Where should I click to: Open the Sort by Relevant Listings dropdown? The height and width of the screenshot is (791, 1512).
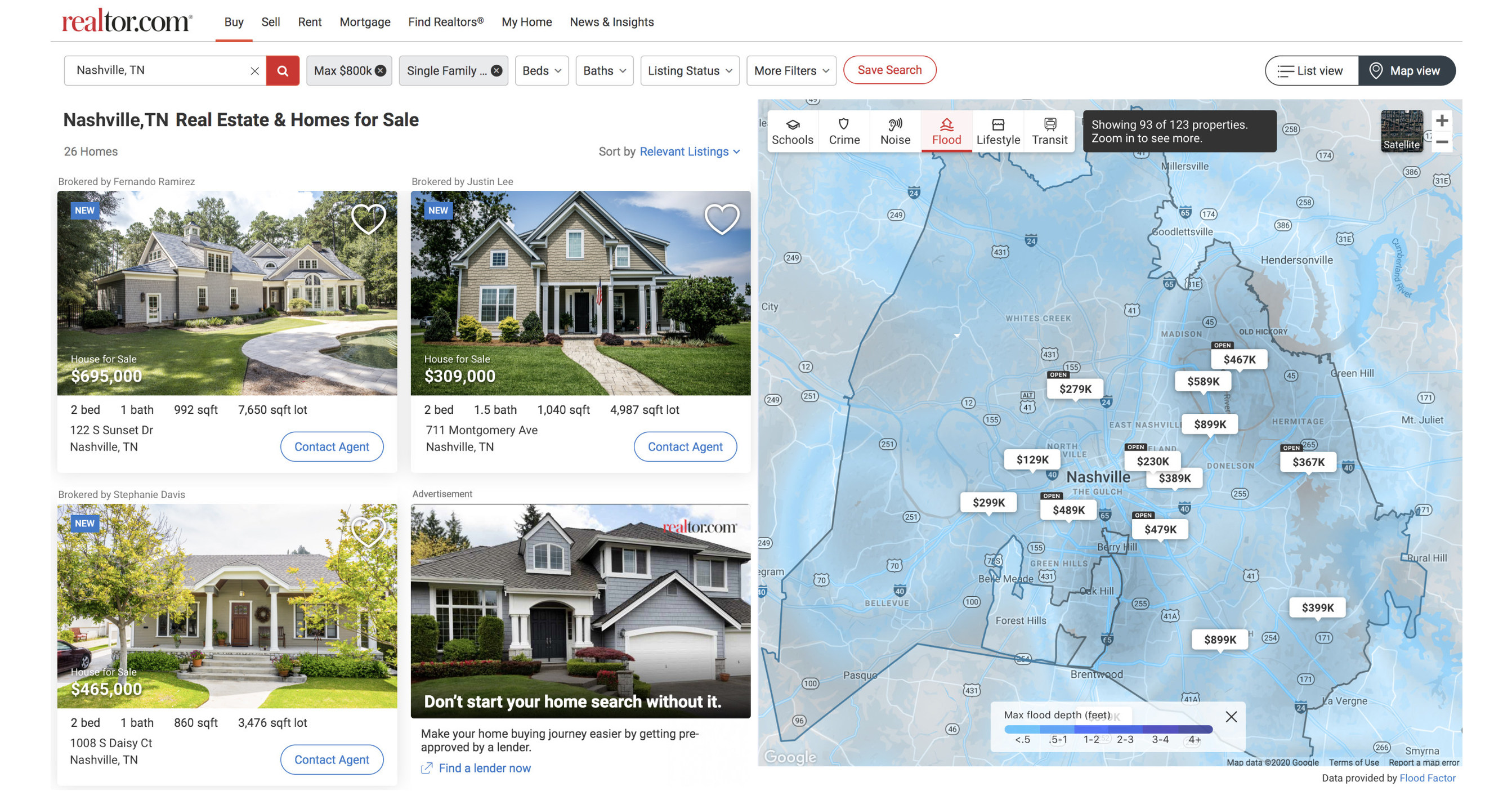(686, 151)
